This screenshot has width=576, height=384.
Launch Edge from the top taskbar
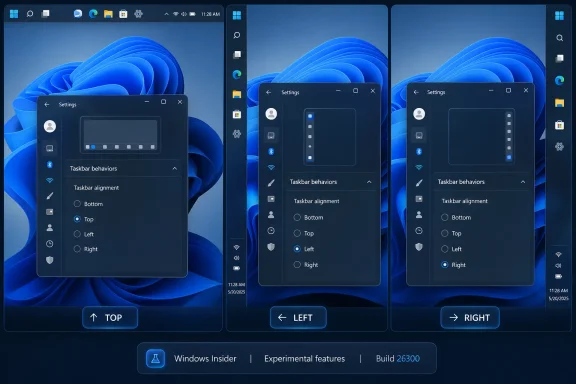(x=93, y=14)
